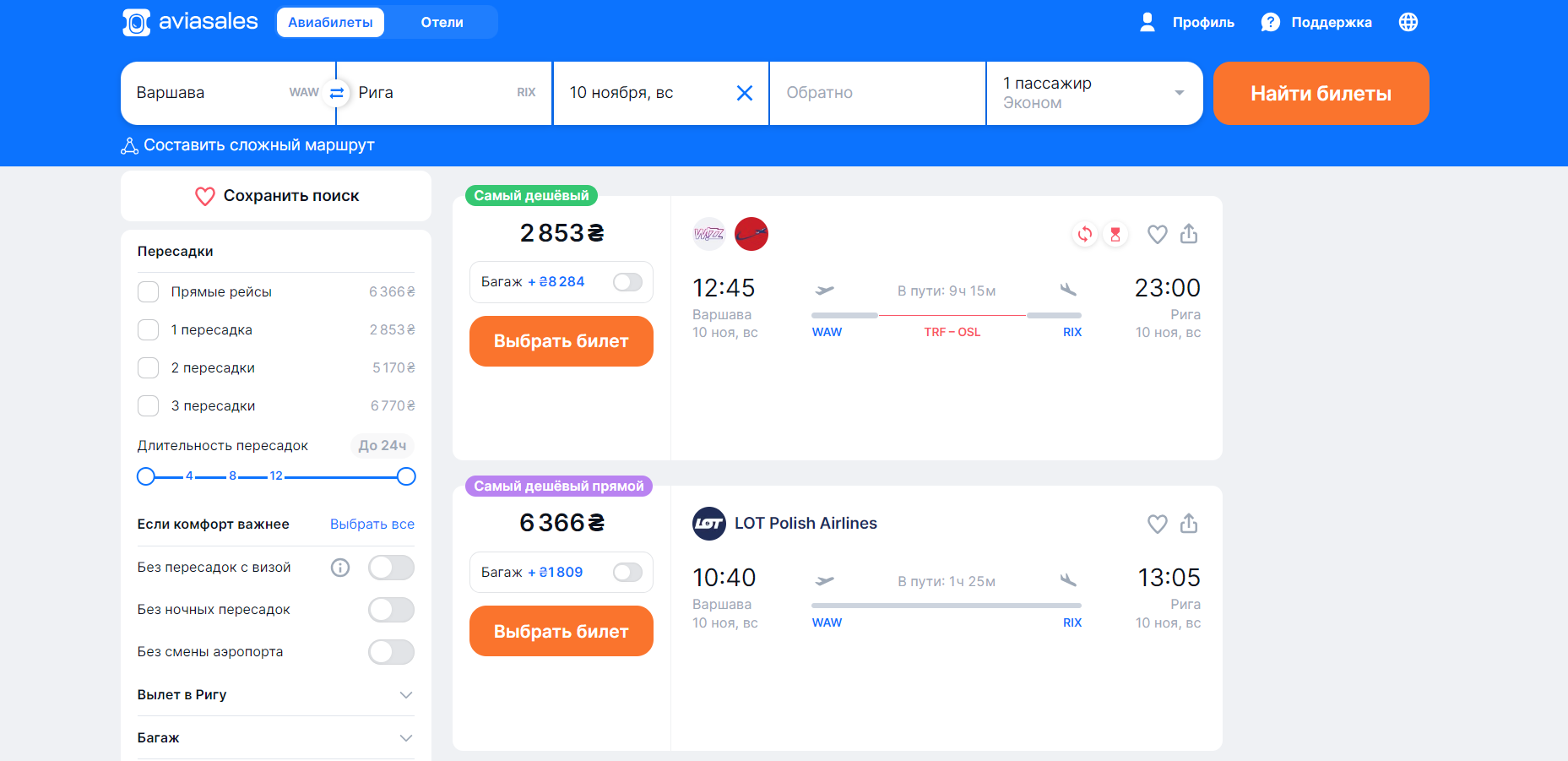Click the Обратно return date field

pyautogui.click(x=877, y=93)
